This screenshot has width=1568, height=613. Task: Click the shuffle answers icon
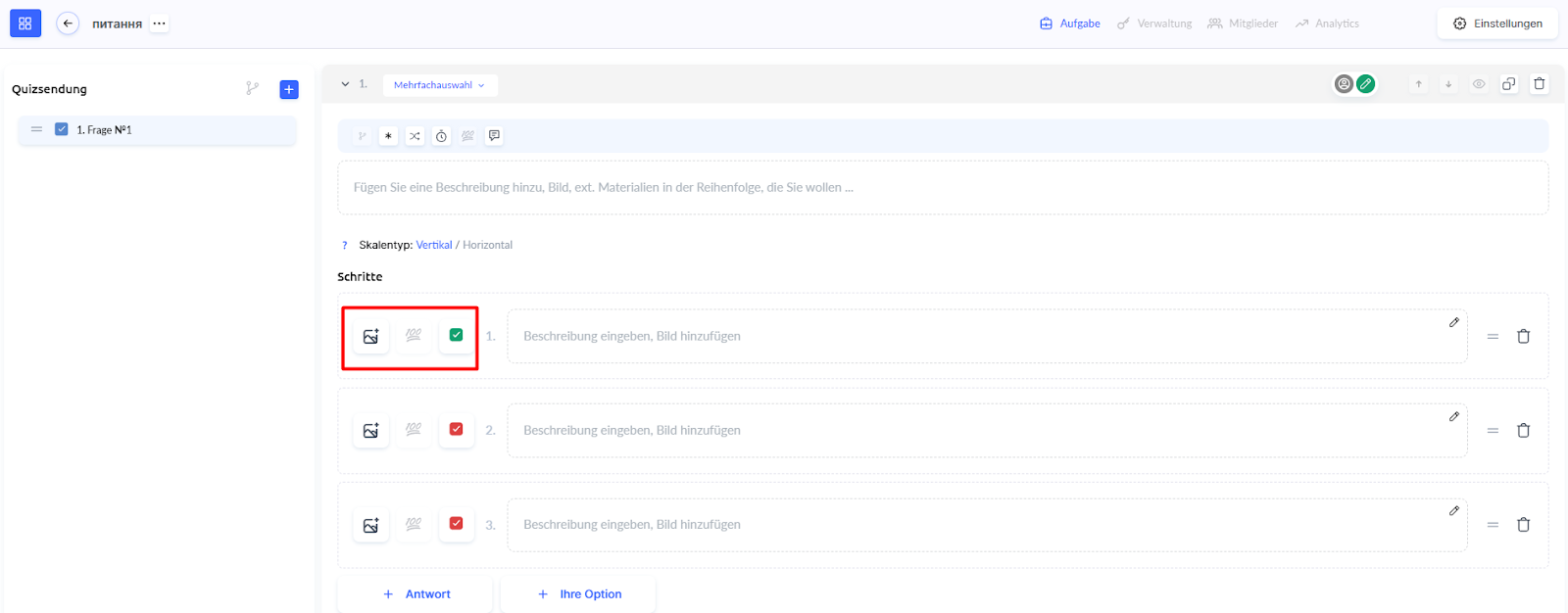tap(415, 136)
